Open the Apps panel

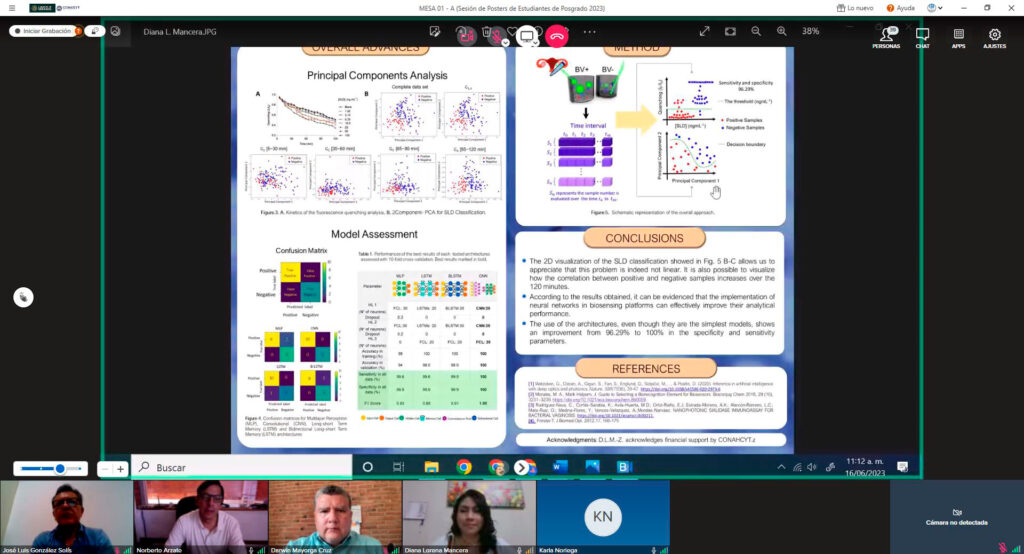958,37
